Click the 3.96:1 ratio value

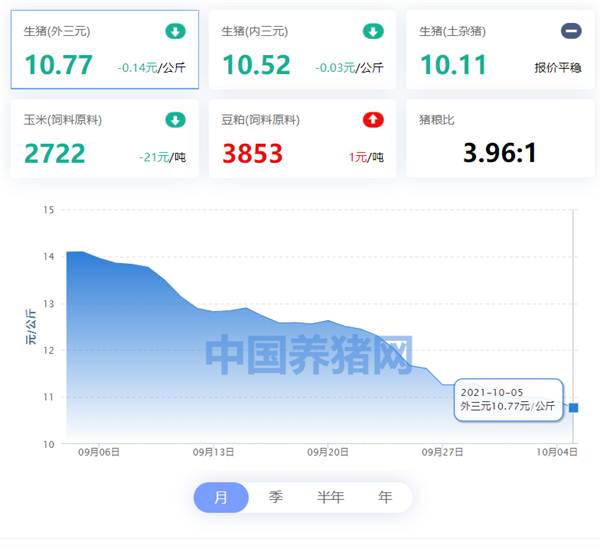click(x=500, y=153)
